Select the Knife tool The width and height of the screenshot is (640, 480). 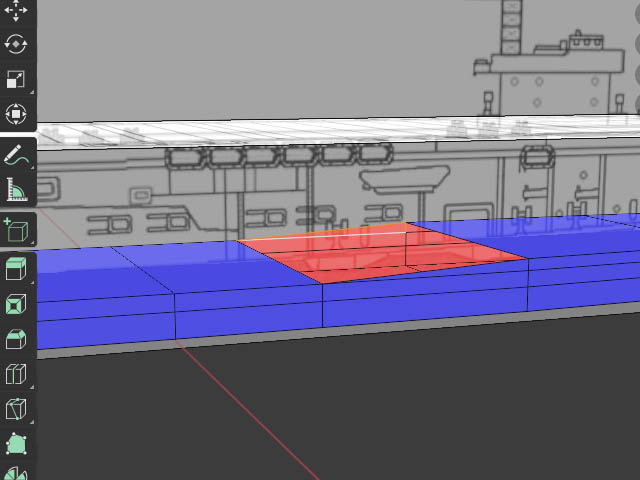[17, 409]
